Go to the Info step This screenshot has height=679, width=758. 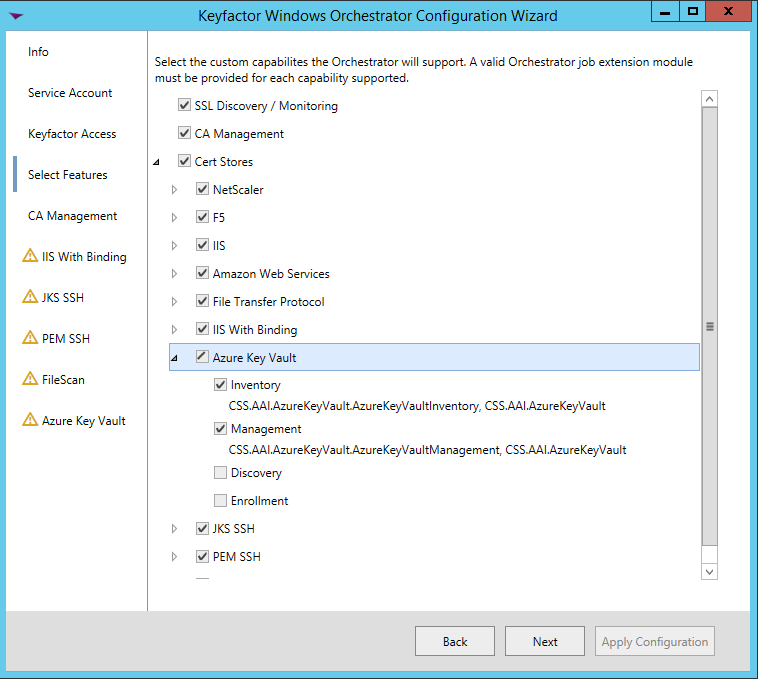[38, 52]
